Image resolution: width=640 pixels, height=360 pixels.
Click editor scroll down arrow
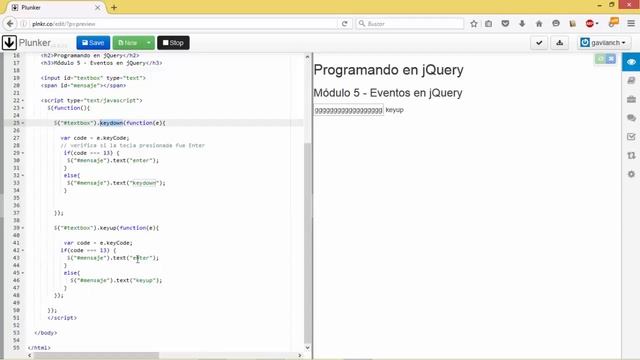coord(307,348)
